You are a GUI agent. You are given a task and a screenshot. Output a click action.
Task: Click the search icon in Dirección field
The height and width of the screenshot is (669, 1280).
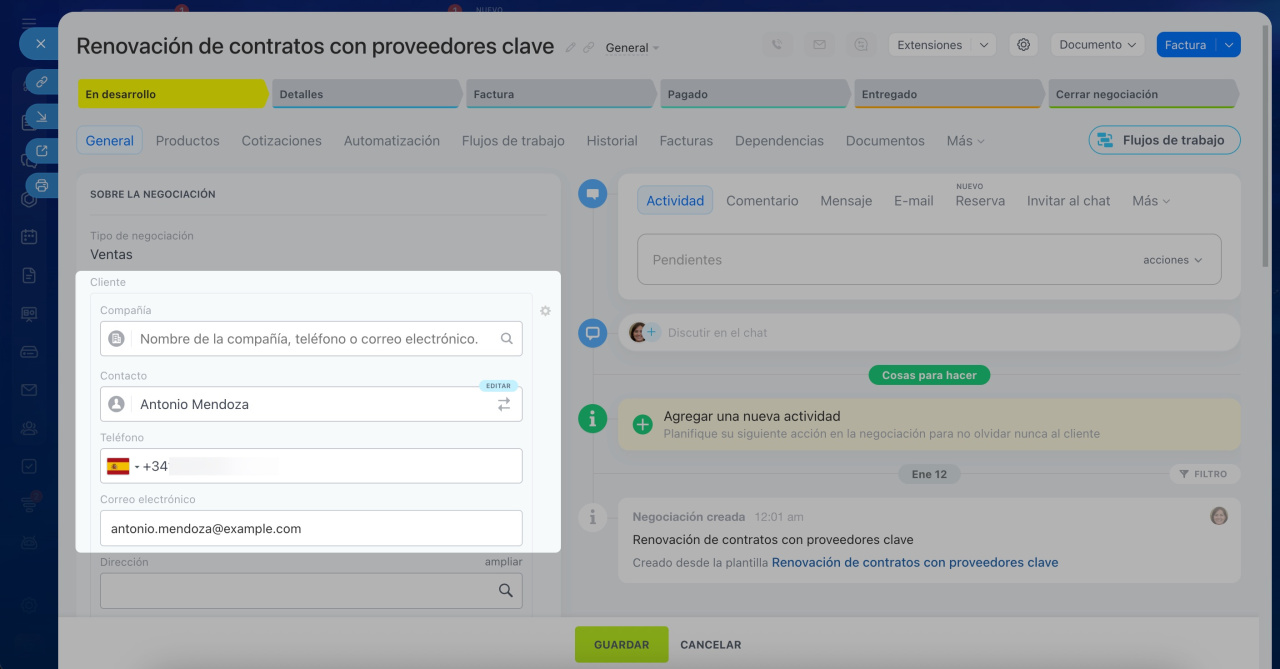tap(506, 591)
